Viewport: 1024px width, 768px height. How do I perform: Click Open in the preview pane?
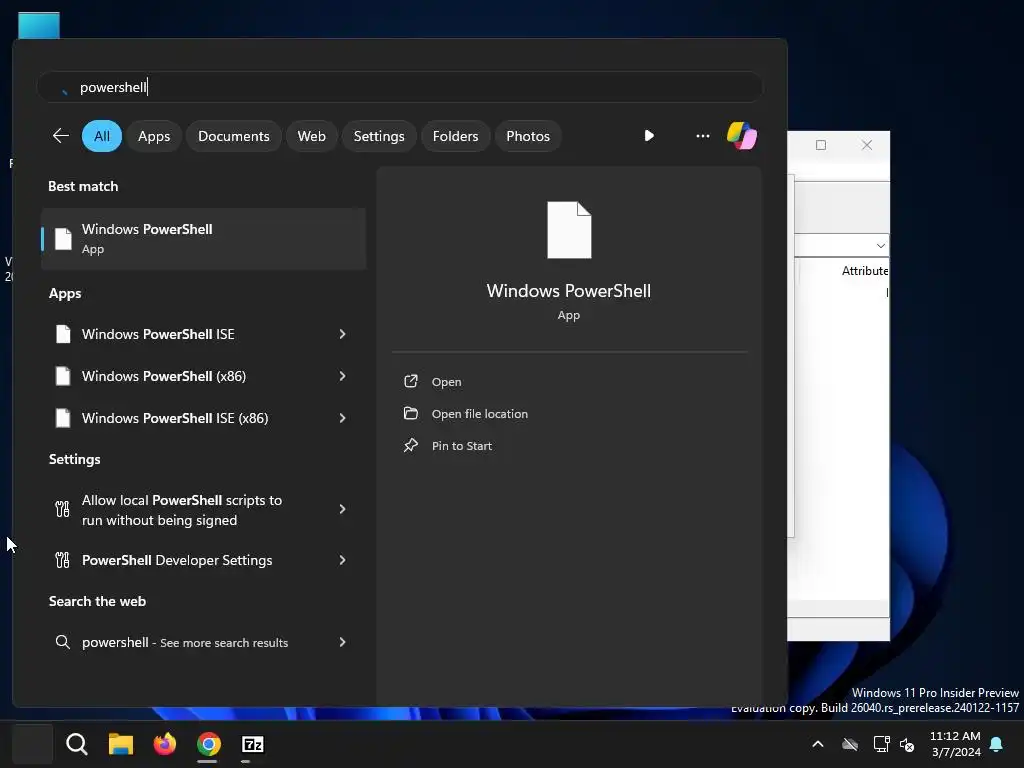pyautogui.click(x=447, y=382)
